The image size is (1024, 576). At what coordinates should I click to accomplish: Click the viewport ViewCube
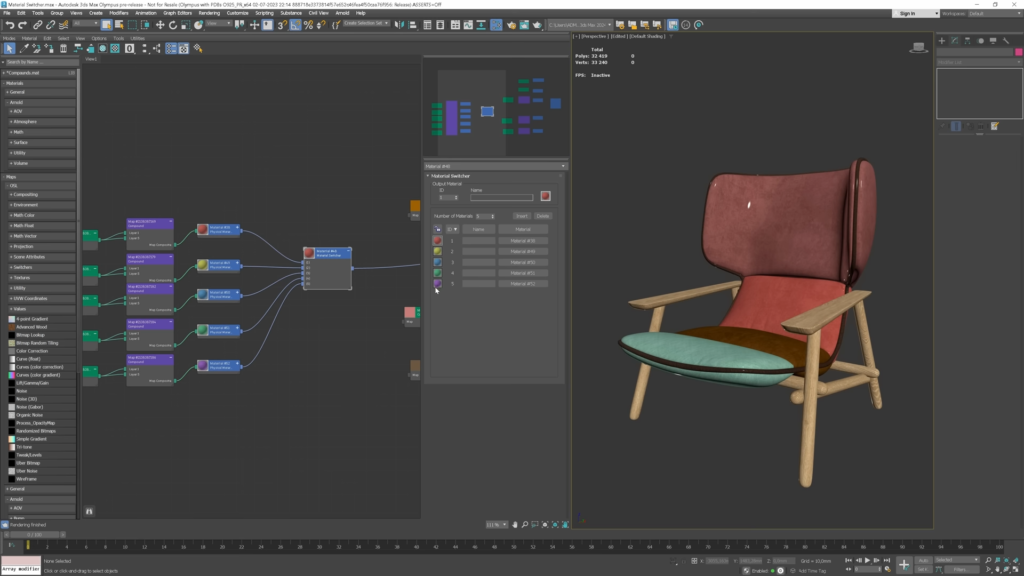pyautogui.click(x=918, y=47)
